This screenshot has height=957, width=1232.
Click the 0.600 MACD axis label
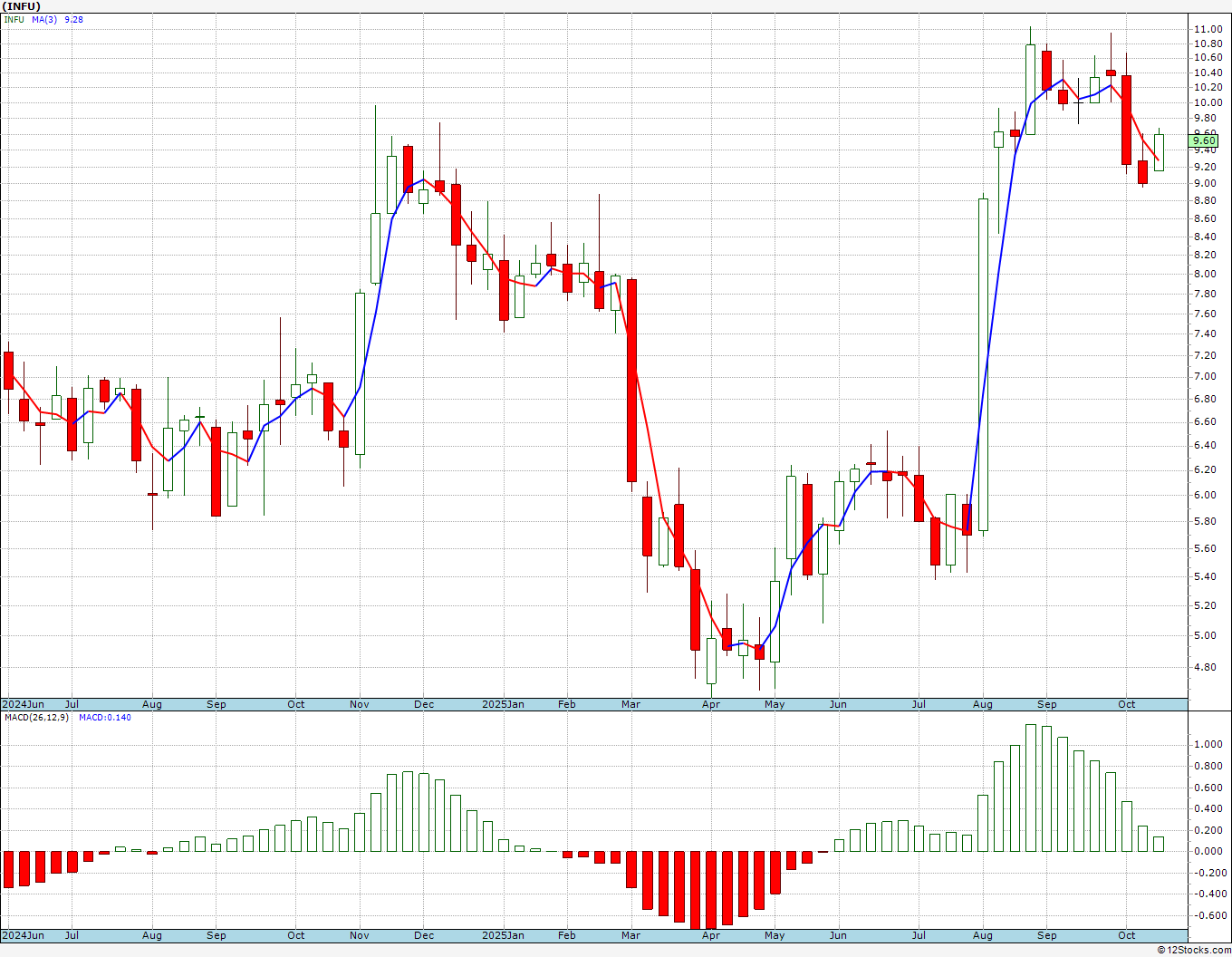pyautogui.click(x=1208, y=787)
